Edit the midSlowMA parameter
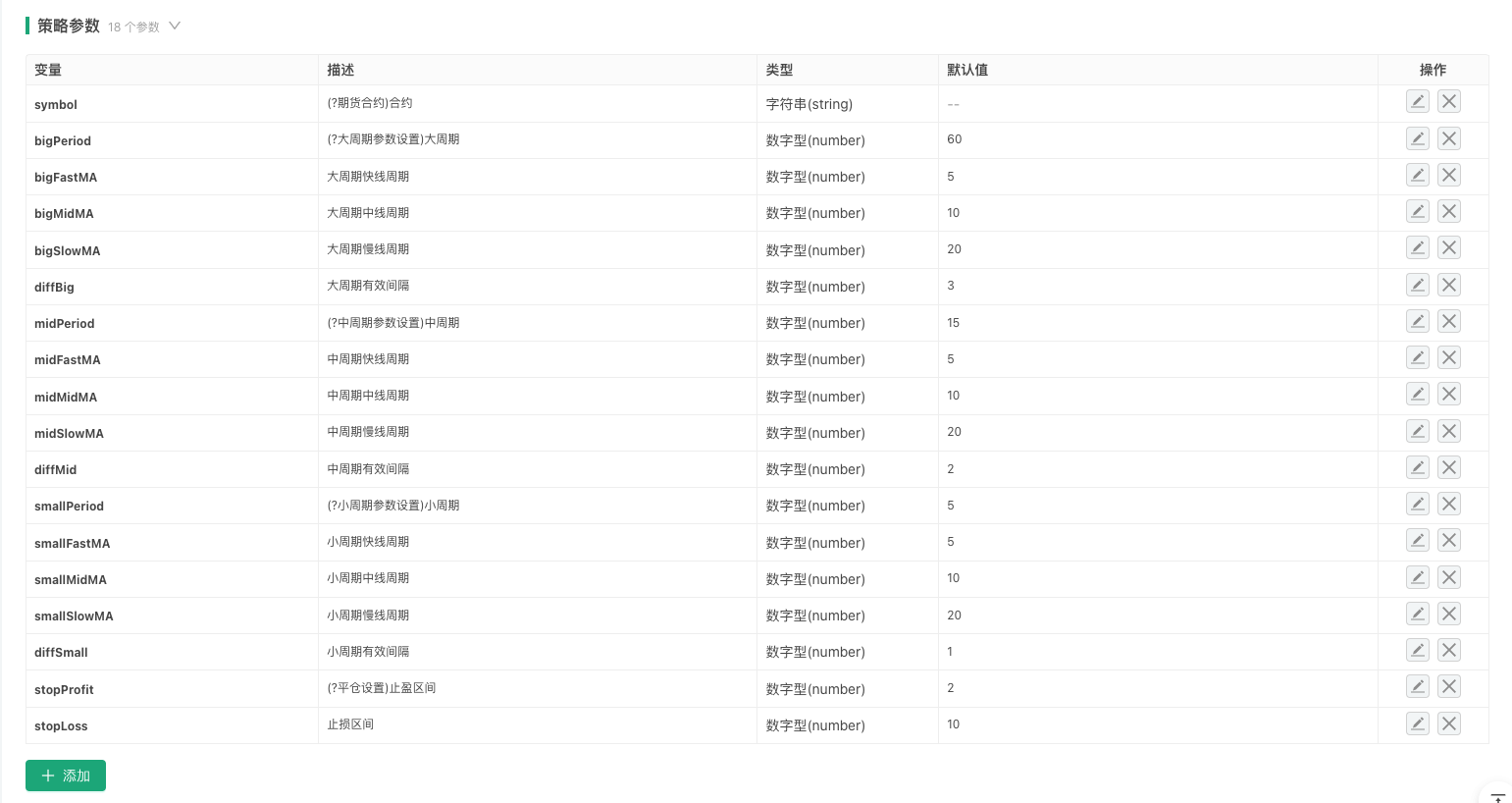1512x803 pixels. coord(1418,430)
